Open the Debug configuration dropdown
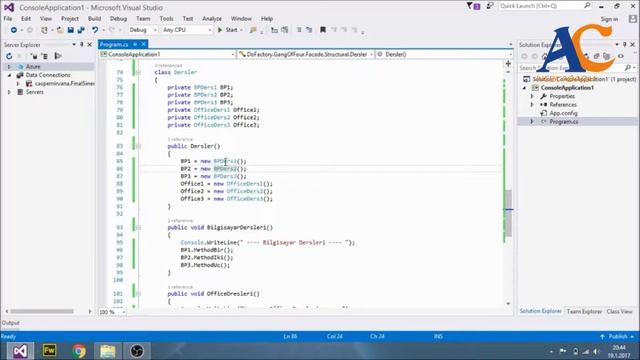Screen dimensions: 640x360 142,30
